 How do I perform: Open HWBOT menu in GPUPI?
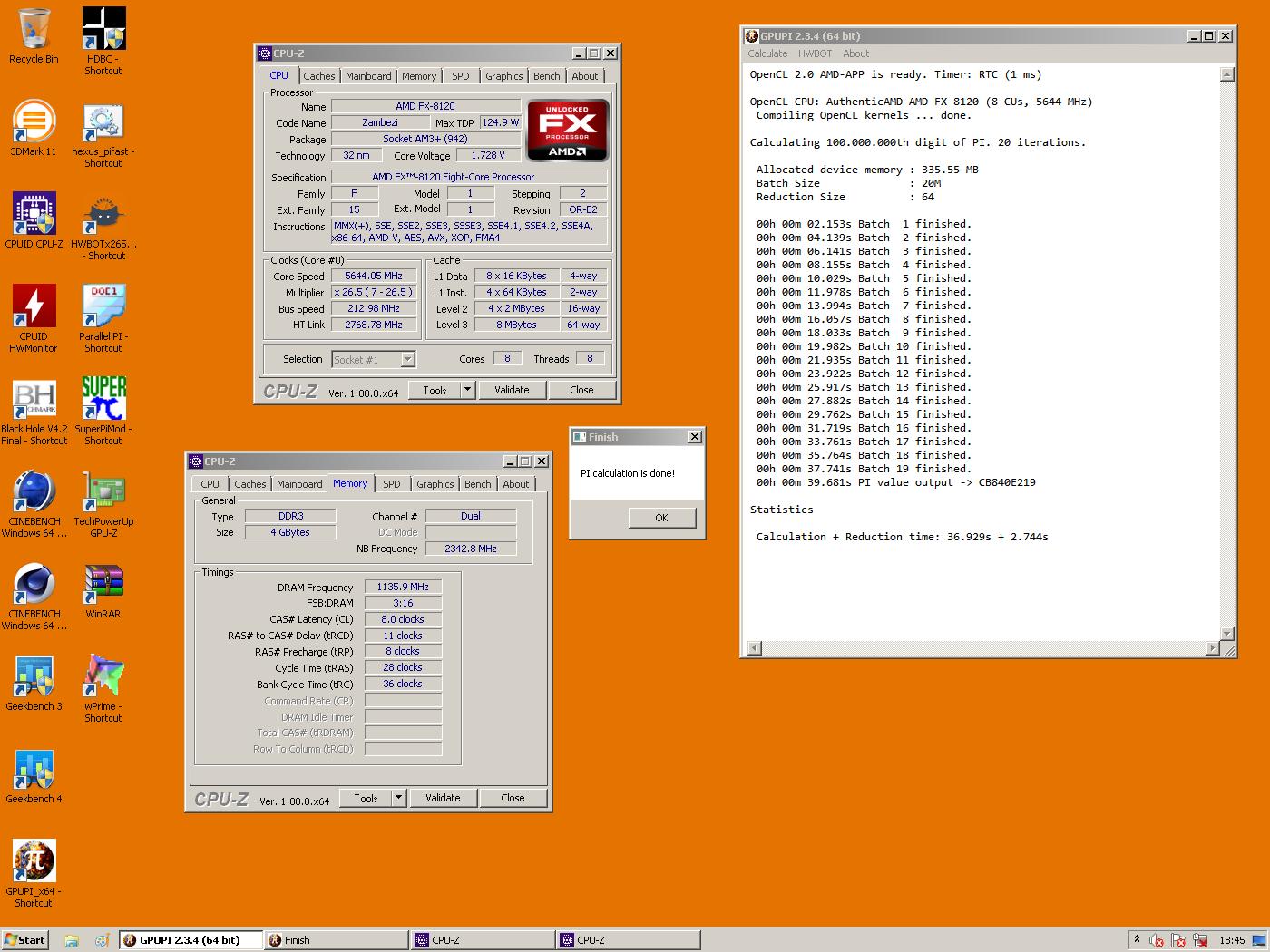pyautogui.click(x=815, y=53)
